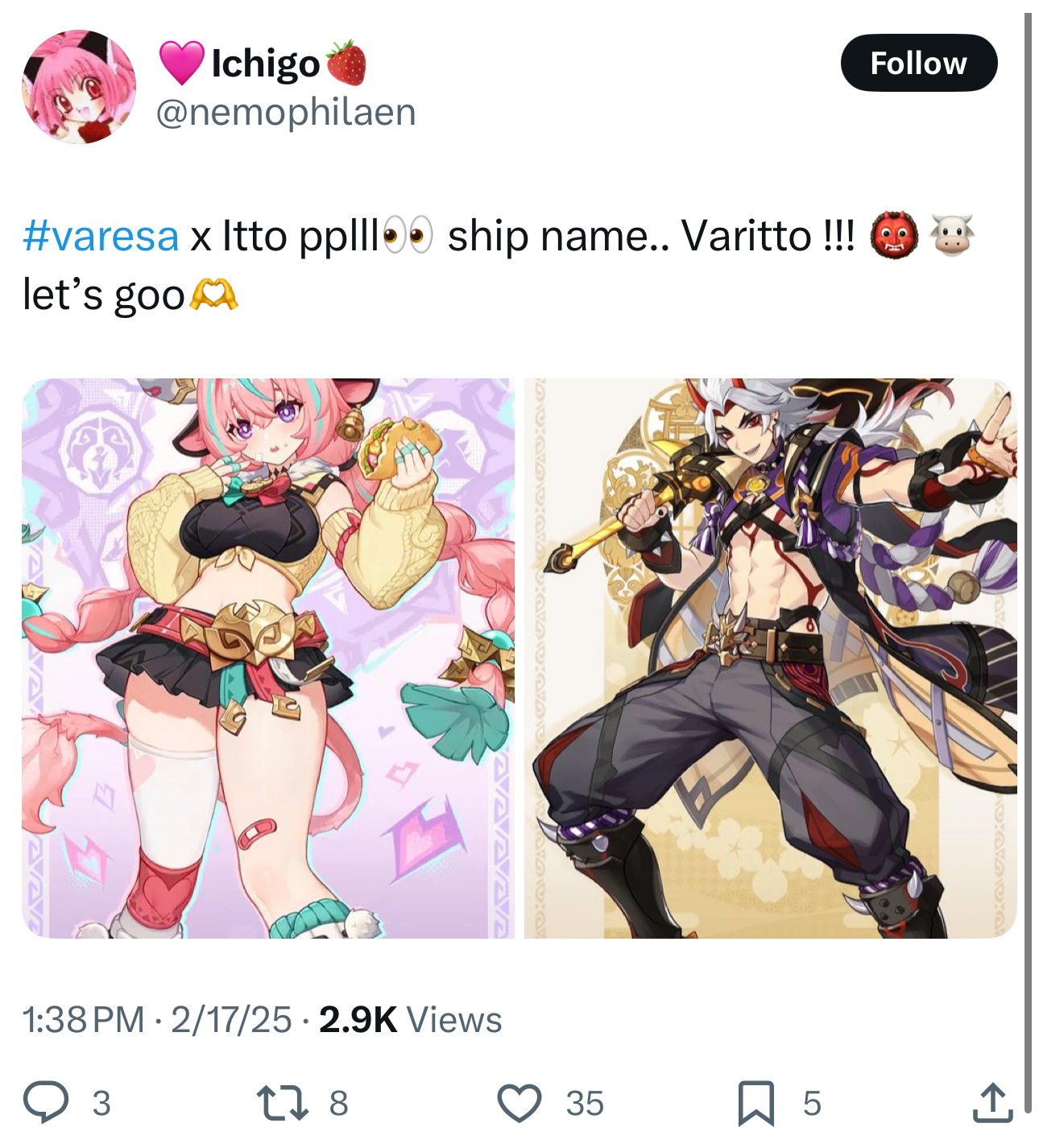Open the pink-haired Varesa image
This screenshot has width=1039, height=1148.
pos(267,659)
